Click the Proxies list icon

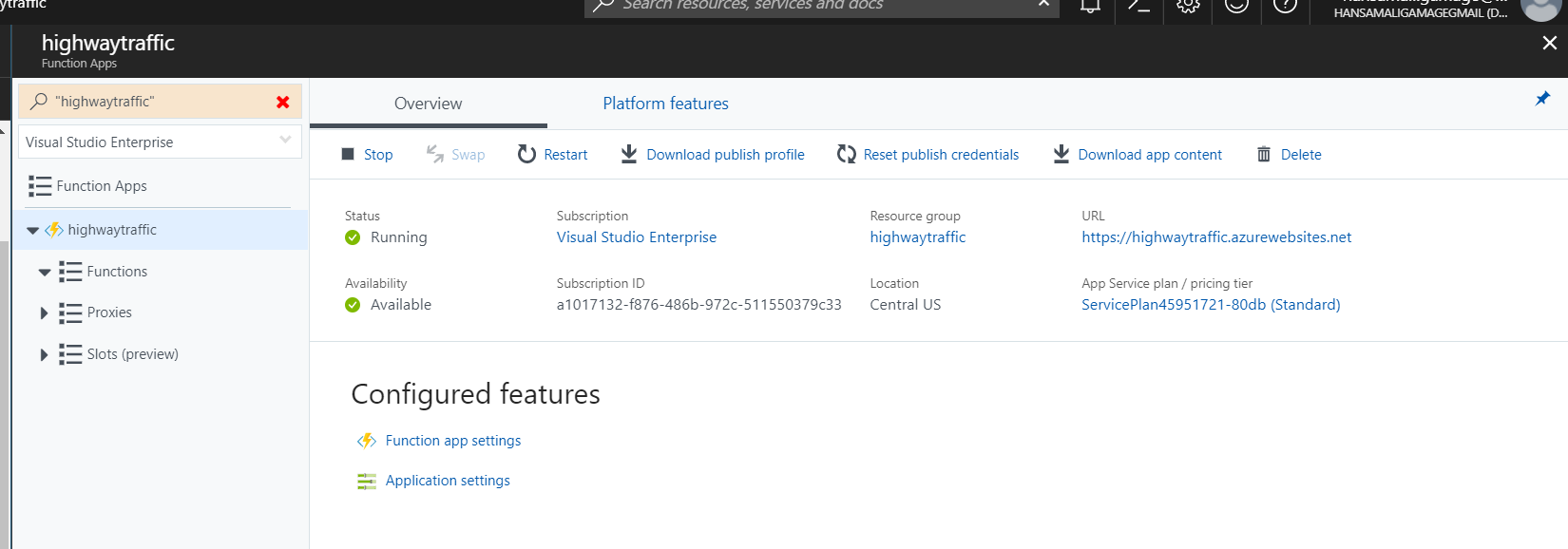coord(70,312)
